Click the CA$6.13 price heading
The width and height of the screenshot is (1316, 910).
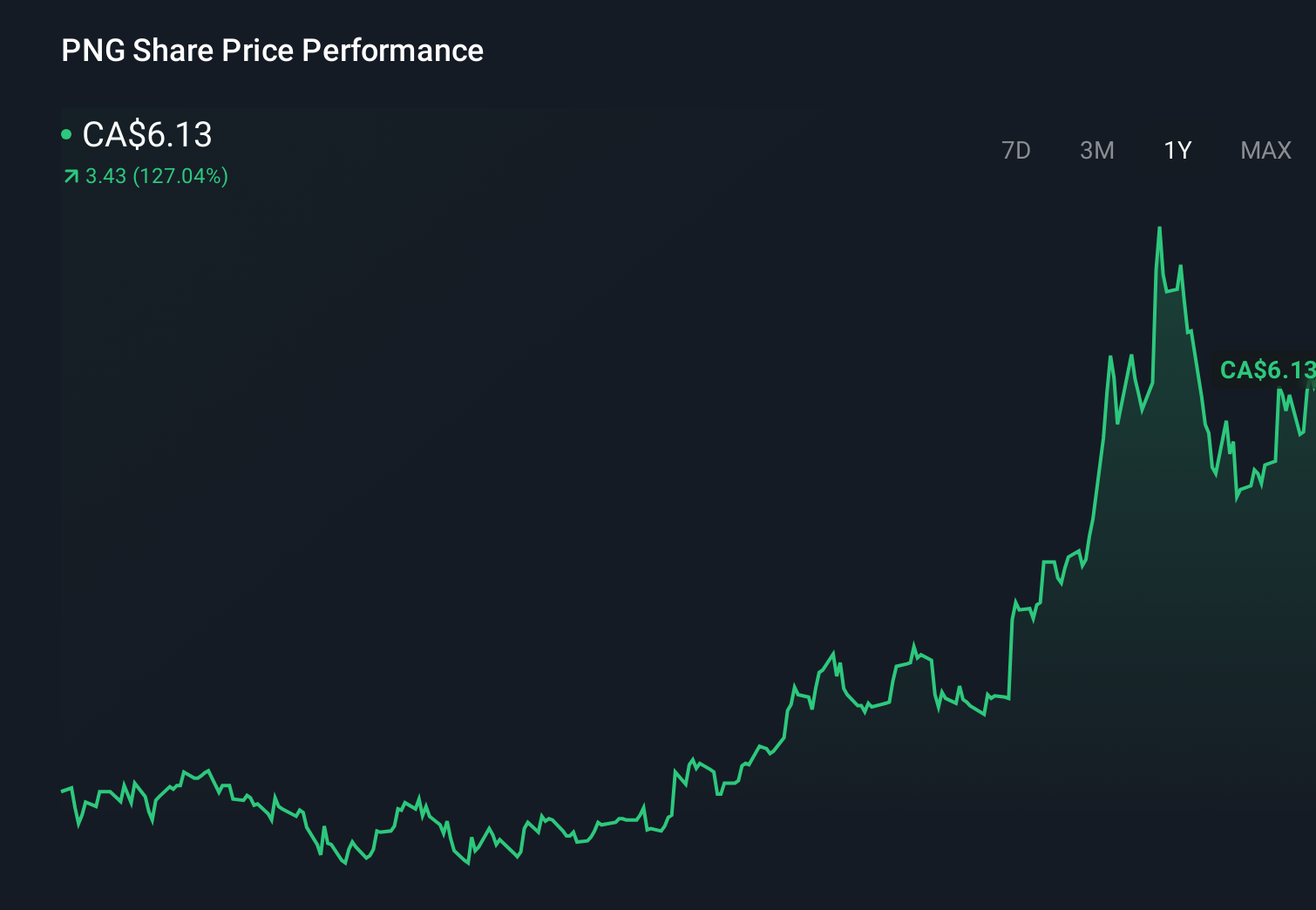point(146,135)
